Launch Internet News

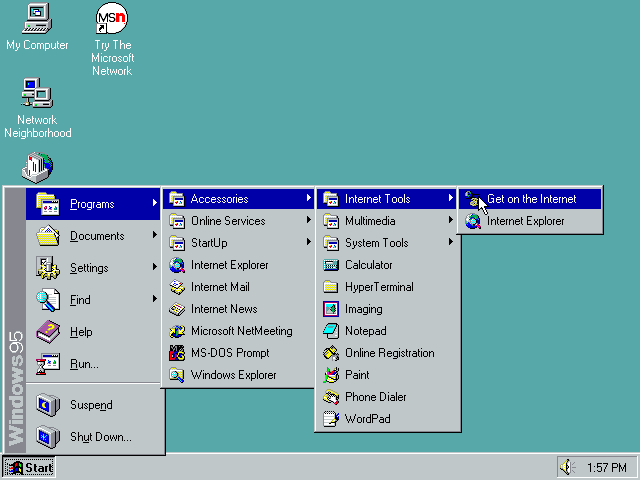[x=238, y=309]
